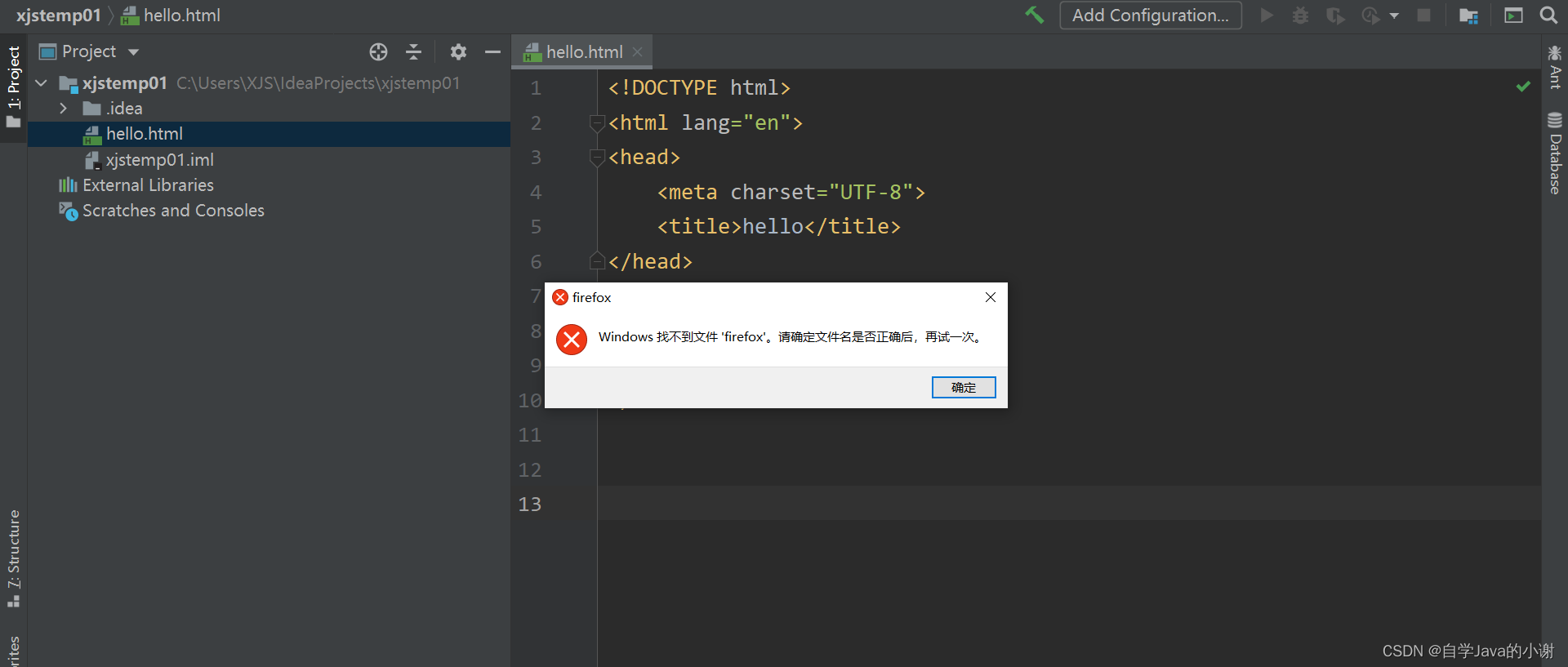The image size is (1568, 667).
Task: Click the <!DOCTYPE html> code line
Action: pos(699,88)
